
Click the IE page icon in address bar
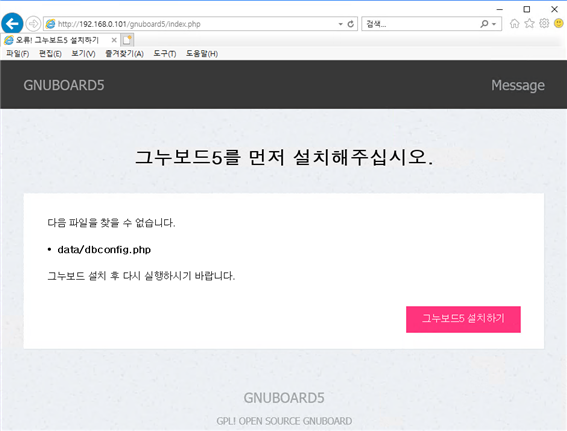pos(50,24)
